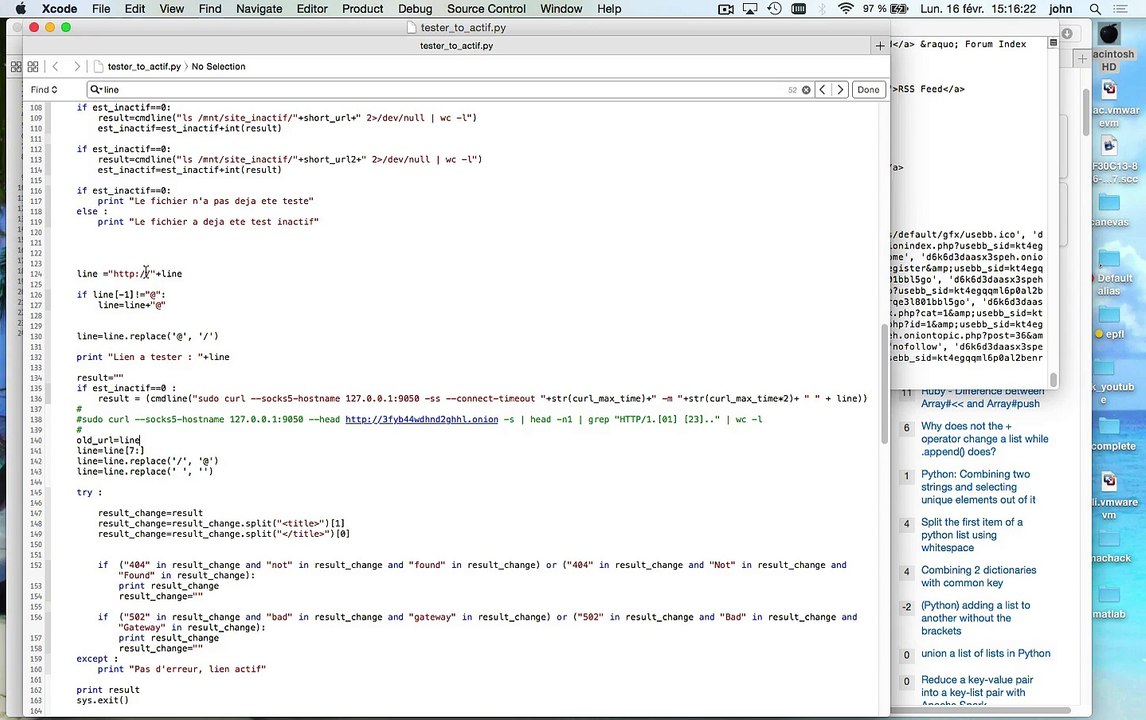Screen dimensions: 1146x720
Task: Click downloads arrow in the background browser
Action: coord(1066,34)
